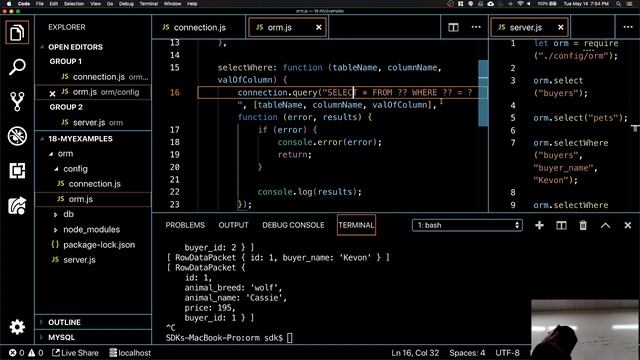Open the Manage gear icon
Viewport: 640px width, 360px height.
17,327
